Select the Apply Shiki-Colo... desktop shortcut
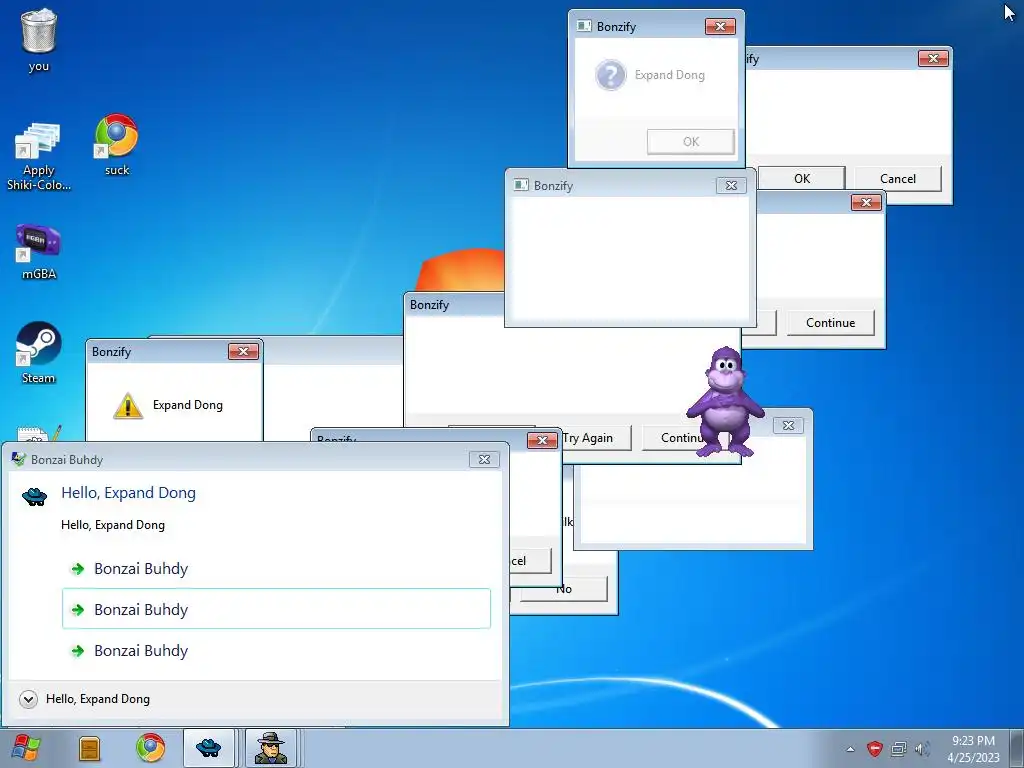 (38, 156)
